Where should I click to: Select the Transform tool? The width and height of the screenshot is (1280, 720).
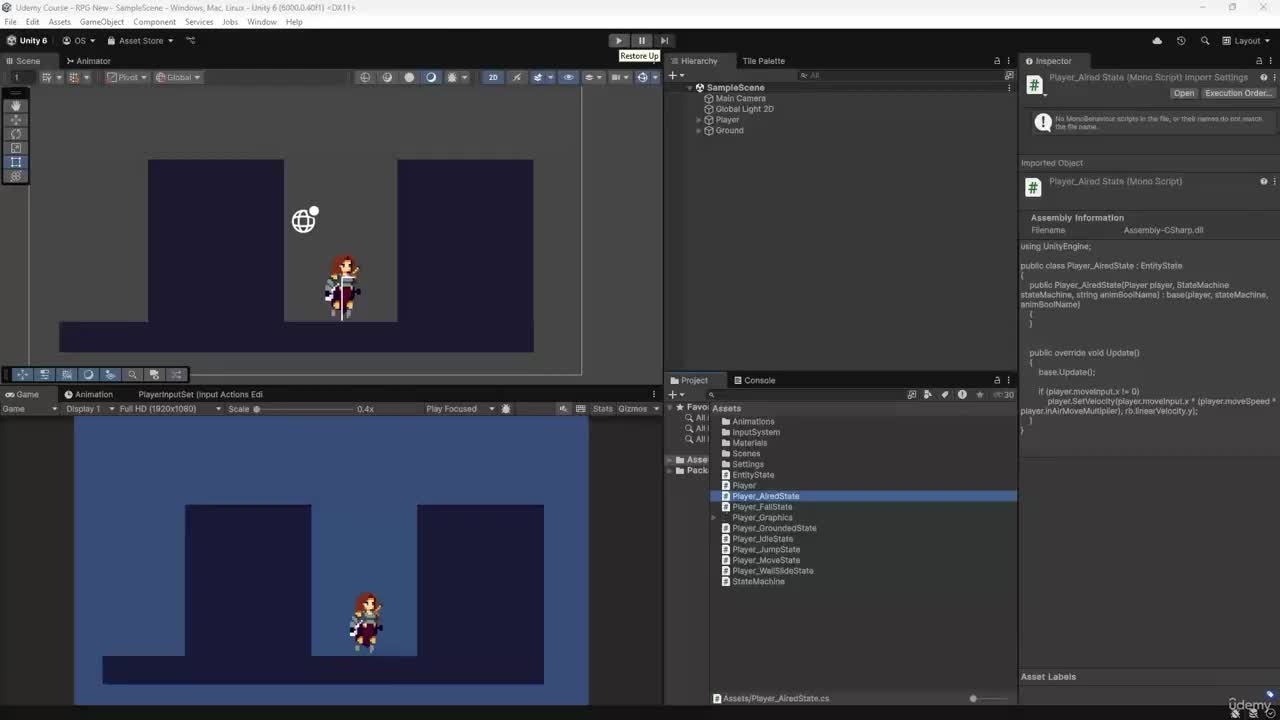click(15, 176)
